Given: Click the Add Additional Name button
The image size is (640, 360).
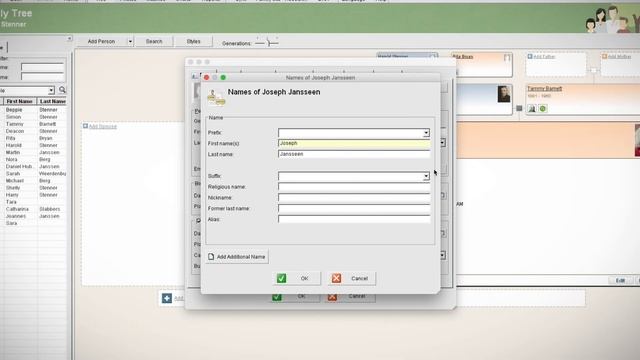Looking at the screenshot, I should point(237,257).
